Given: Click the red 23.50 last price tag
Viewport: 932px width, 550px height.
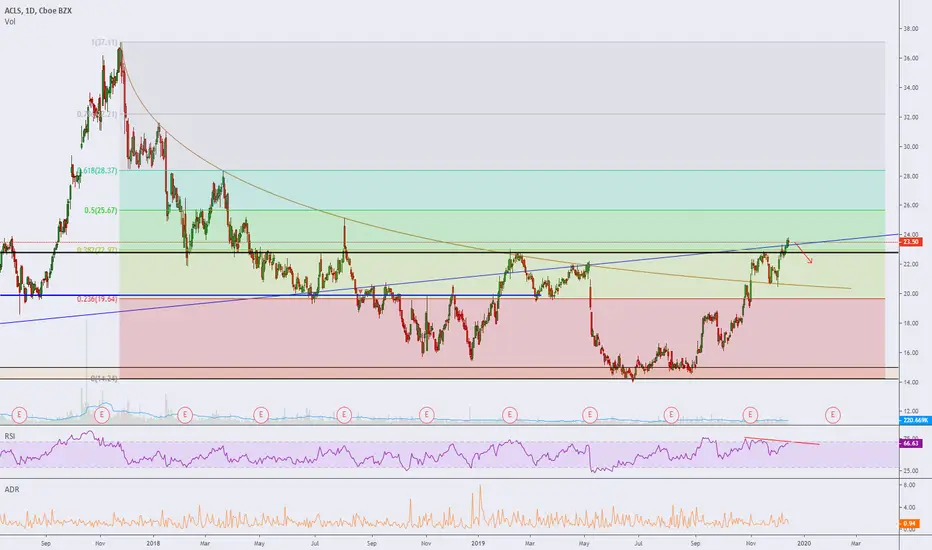Looking at the screenshot, I should (911, 242).
